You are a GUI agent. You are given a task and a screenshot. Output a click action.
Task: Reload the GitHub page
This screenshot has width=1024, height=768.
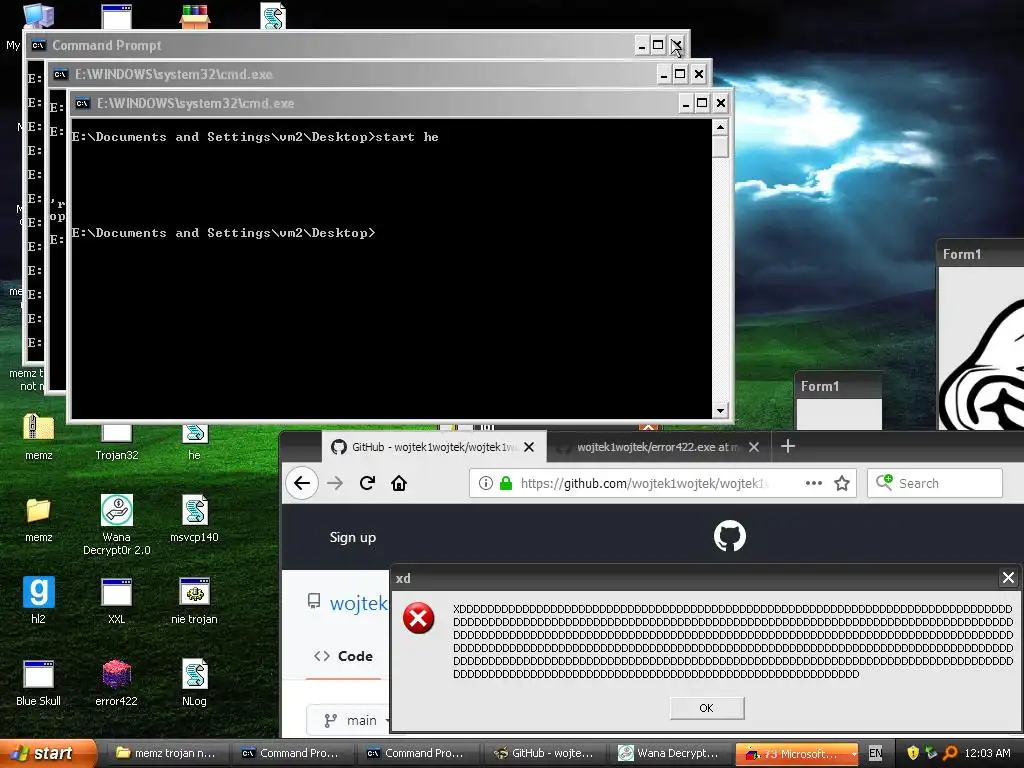click(367, 483)
